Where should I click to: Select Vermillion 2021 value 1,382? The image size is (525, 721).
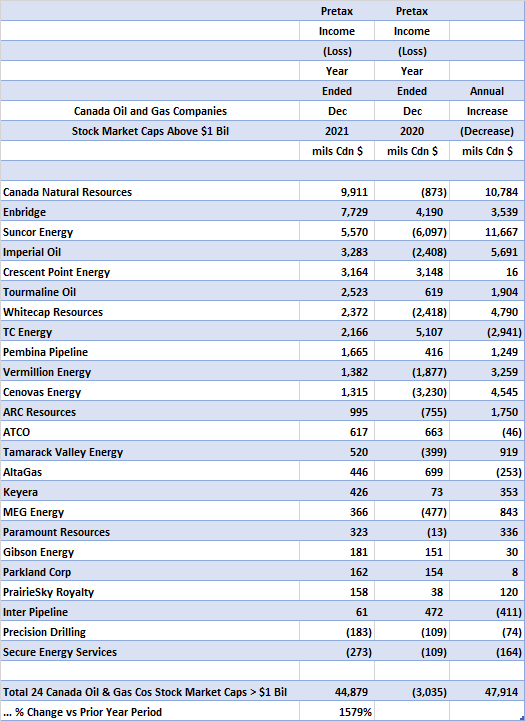coord(354,372)
